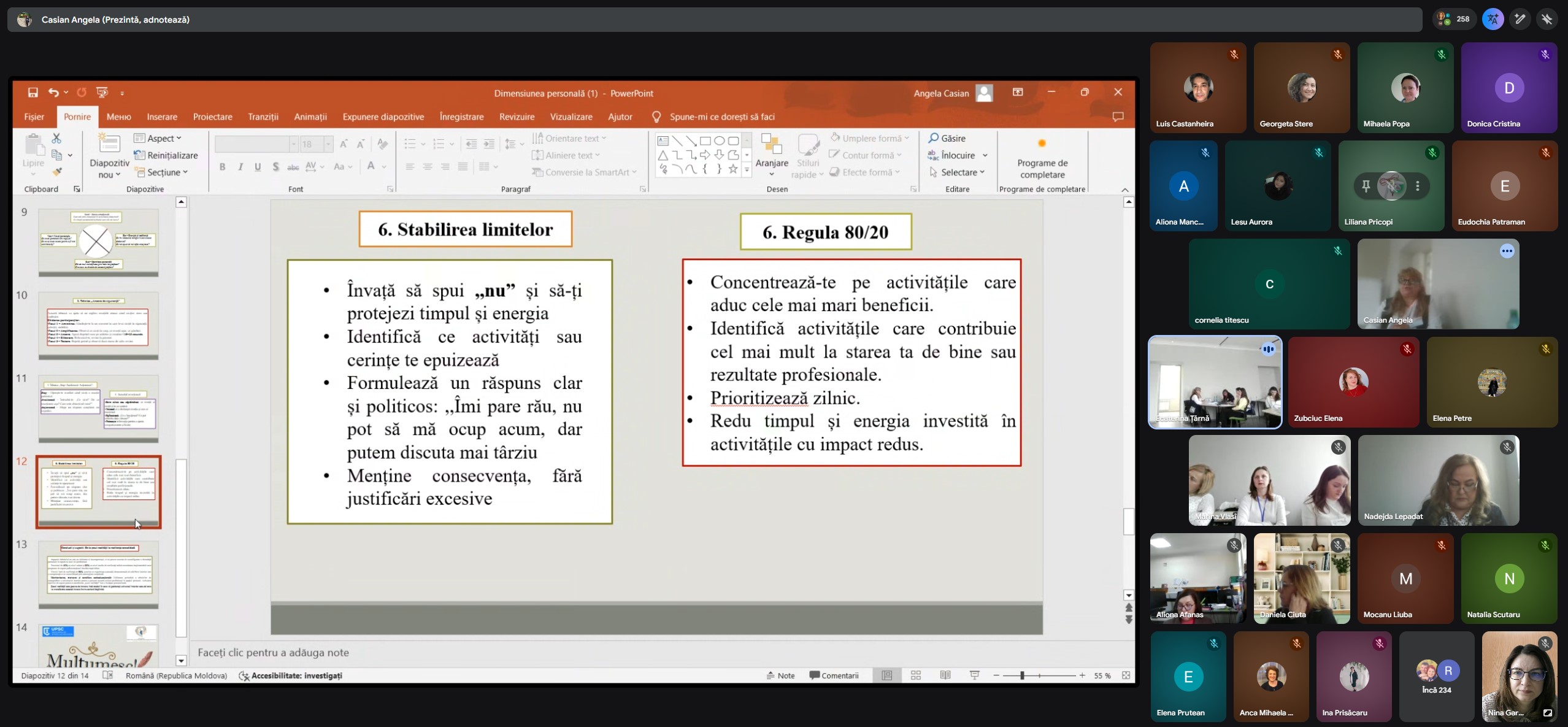The height and width of the screenshot is (727, 1568).
Task: Toggle the Comentarii pane button
Action: 834,675
